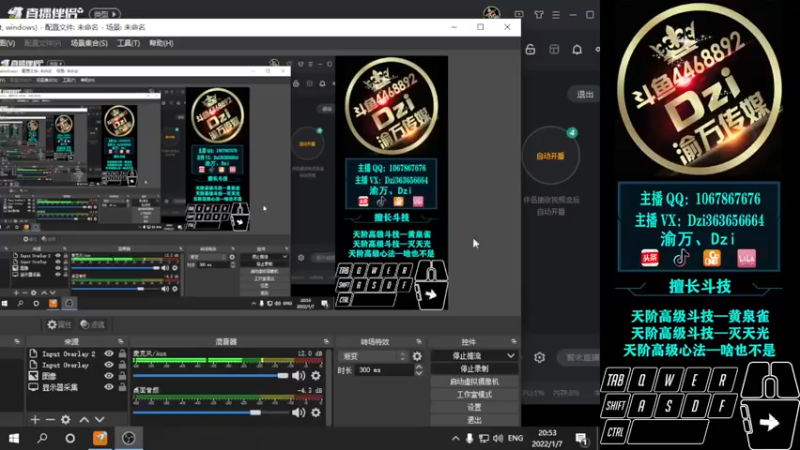Toggle lock on the 图像 source
800x450 pixels.
pos(122,376)
